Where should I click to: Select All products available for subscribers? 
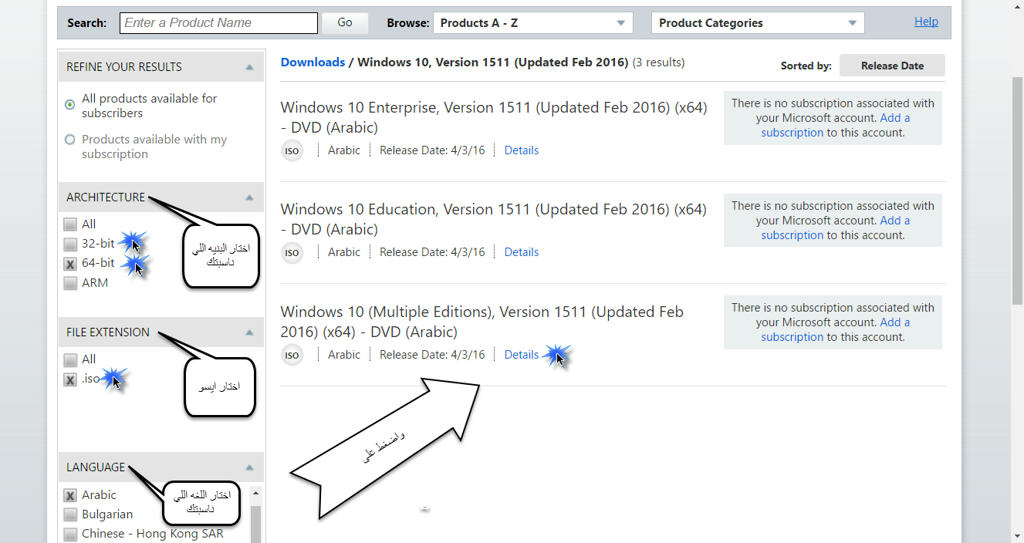point(70,105)
